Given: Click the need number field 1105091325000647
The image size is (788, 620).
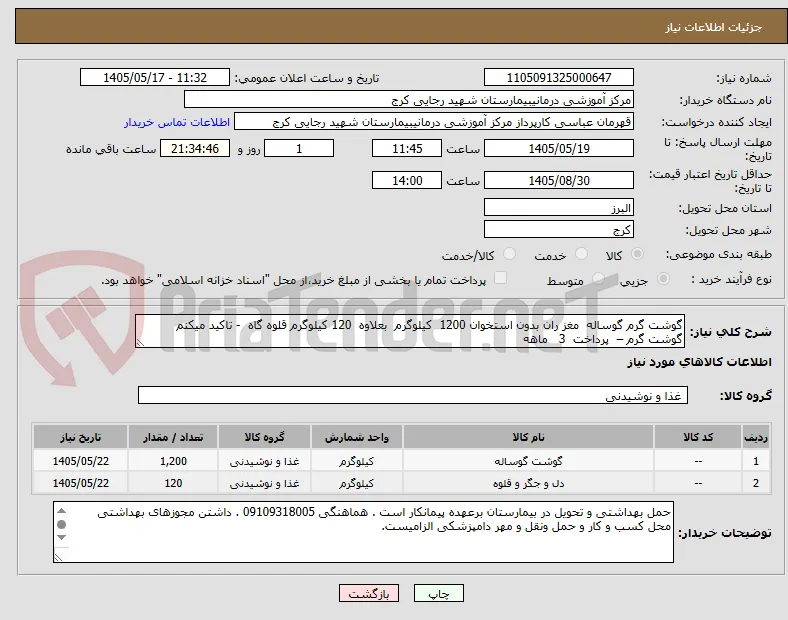Looking at the screenshot, I should click(x=558, y=77).
